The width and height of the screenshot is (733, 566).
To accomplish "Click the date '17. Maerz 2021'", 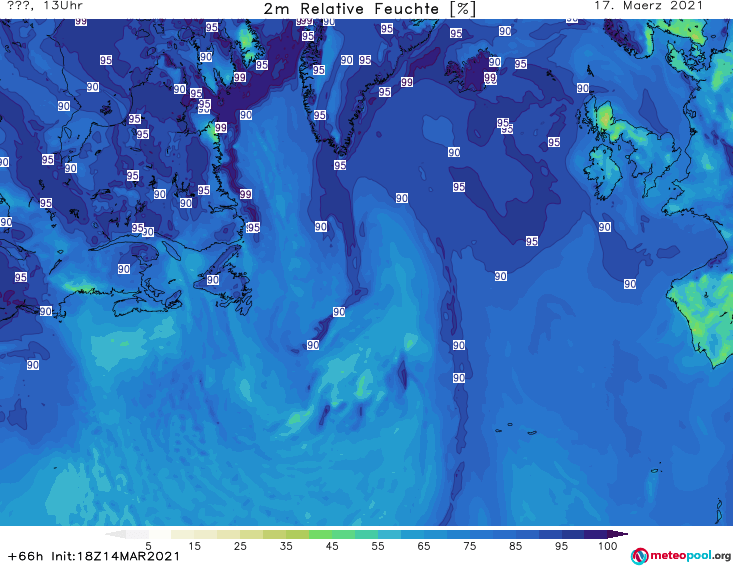I will click(x=648, y=6).
